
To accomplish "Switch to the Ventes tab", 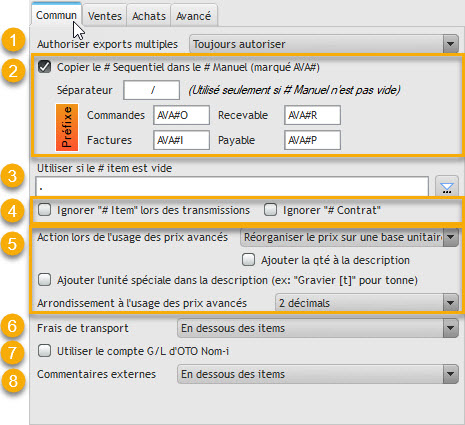I will 105,16.
